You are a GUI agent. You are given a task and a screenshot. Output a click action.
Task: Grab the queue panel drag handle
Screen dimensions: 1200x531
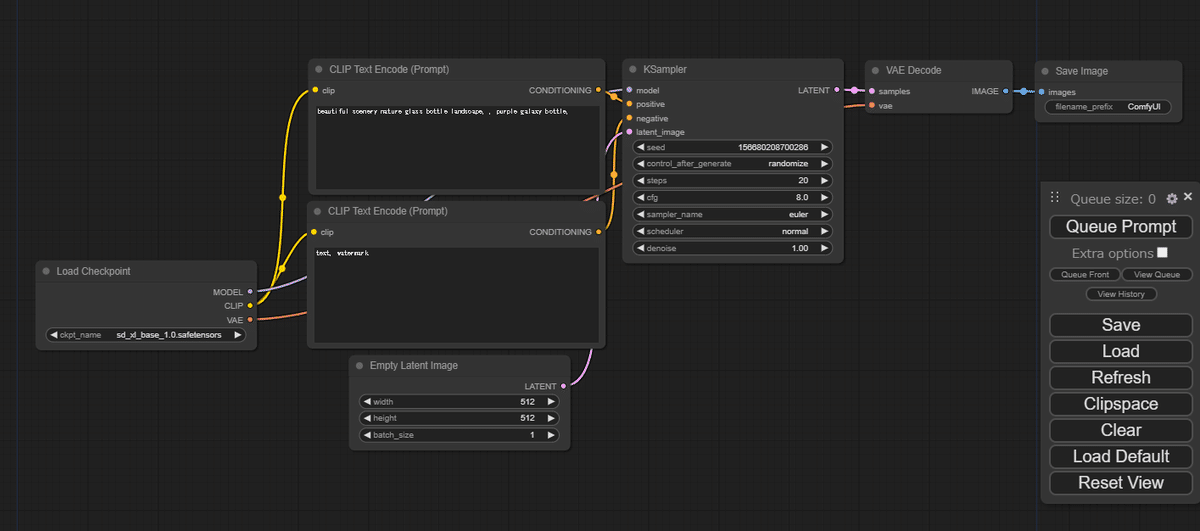1054,198
